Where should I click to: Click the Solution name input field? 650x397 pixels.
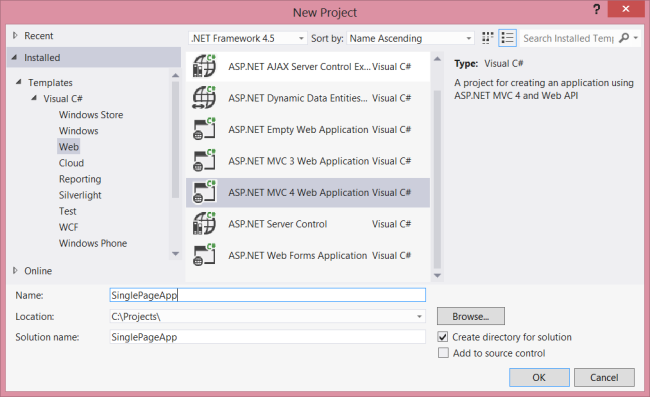[267, 337]
